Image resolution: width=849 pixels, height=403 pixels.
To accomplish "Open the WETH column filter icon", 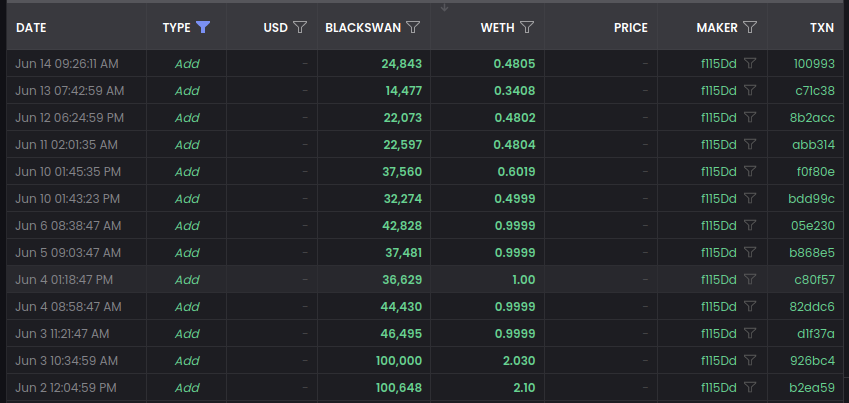I will click(x=527, y=28).
